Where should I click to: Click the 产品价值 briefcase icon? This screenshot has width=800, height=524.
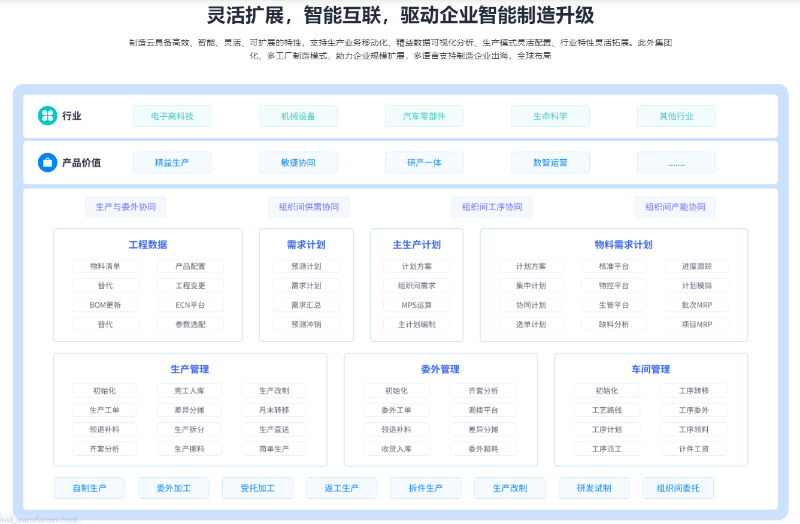pos(47,163)
